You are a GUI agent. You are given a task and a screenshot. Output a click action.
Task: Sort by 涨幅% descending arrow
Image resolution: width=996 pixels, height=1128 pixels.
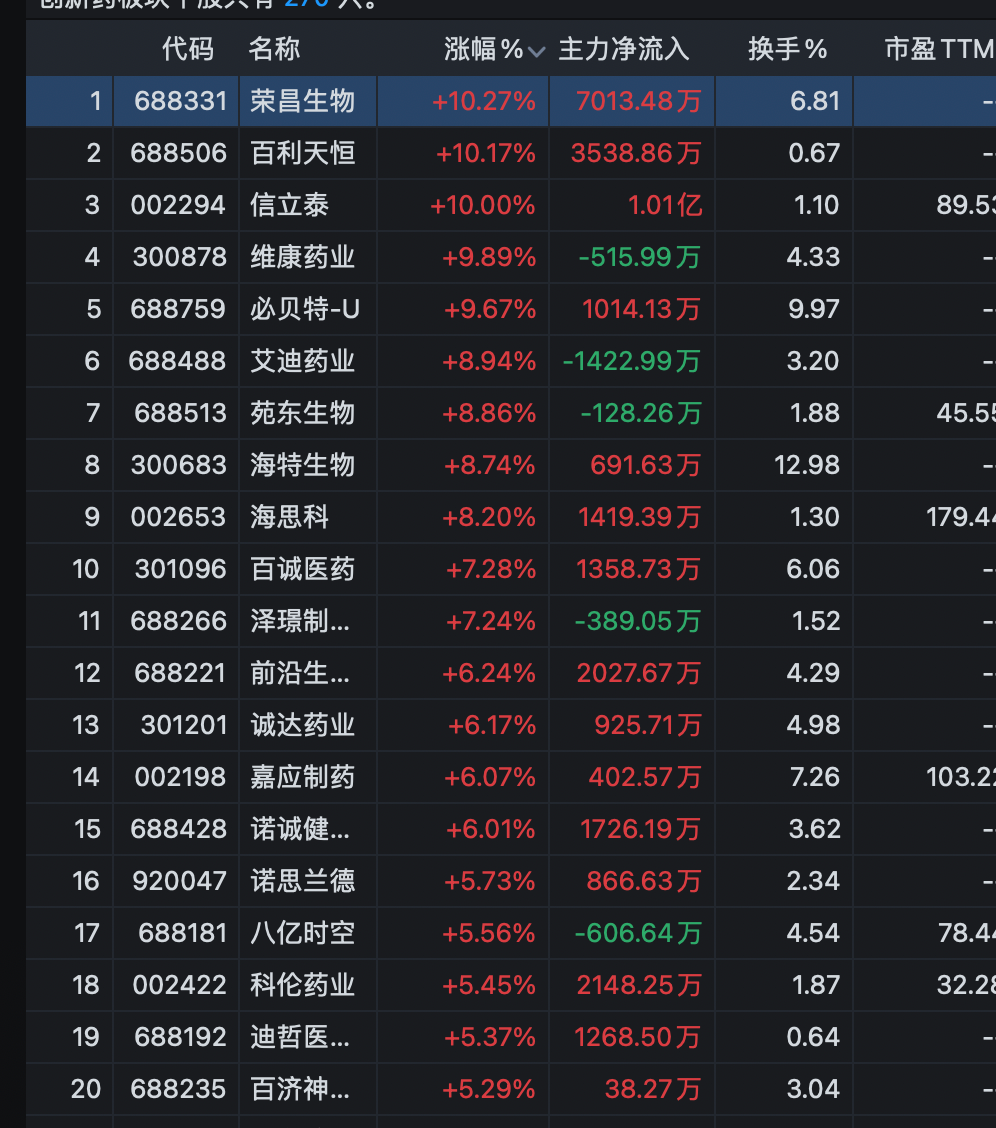click(x=536, y=51)
